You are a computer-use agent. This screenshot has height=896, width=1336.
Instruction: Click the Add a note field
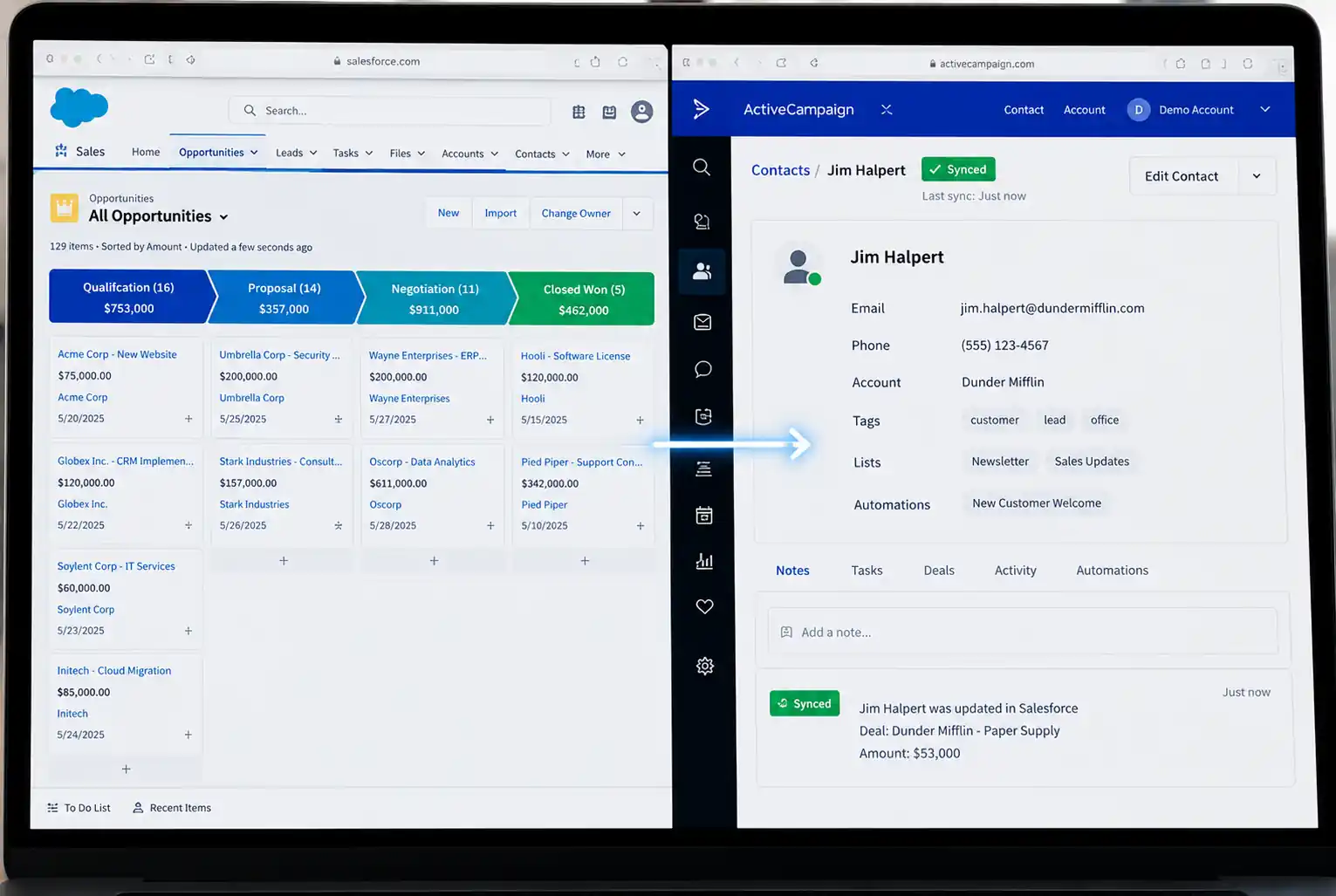coord(1022,632)
